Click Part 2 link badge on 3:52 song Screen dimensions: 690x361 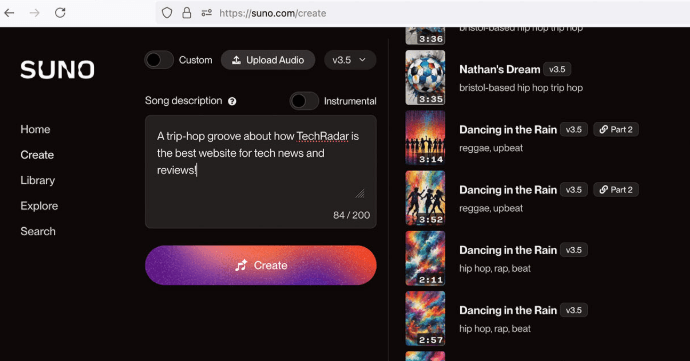click(x=616, y=190)
